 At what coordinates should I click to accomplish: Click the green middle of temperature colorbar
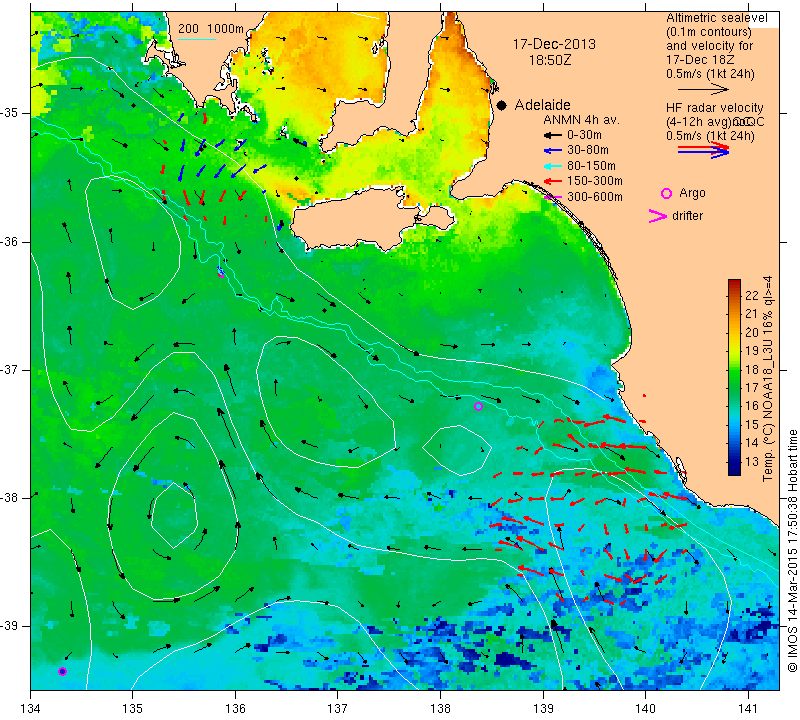click(x=734, y=378)
